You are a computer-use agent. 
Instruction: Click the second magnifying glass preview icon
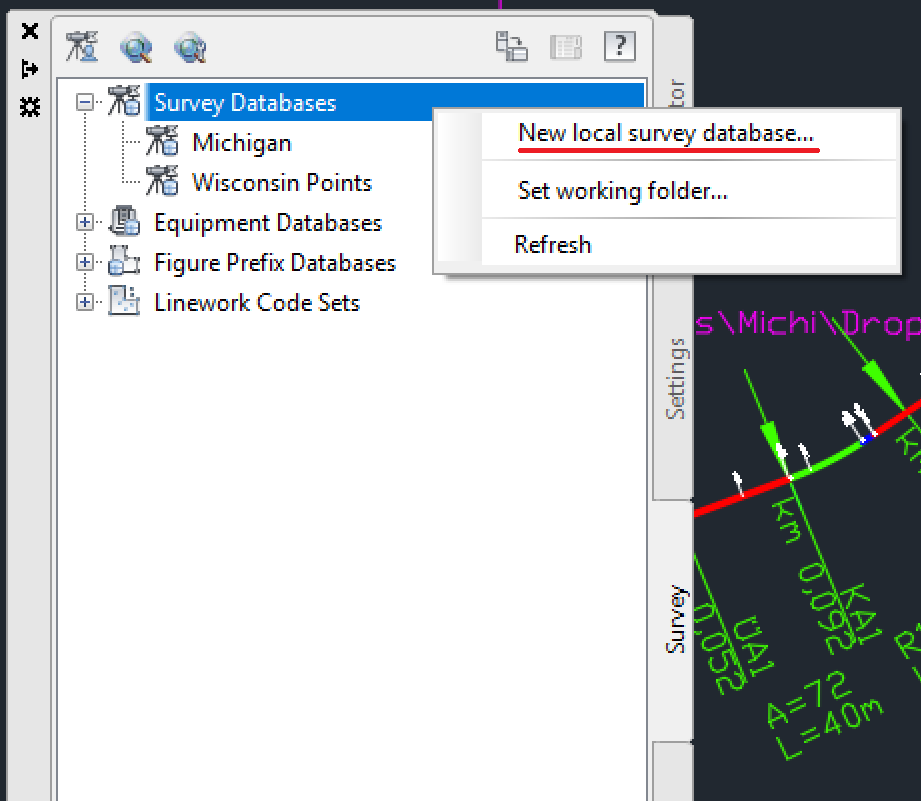(x=192, y=47)
